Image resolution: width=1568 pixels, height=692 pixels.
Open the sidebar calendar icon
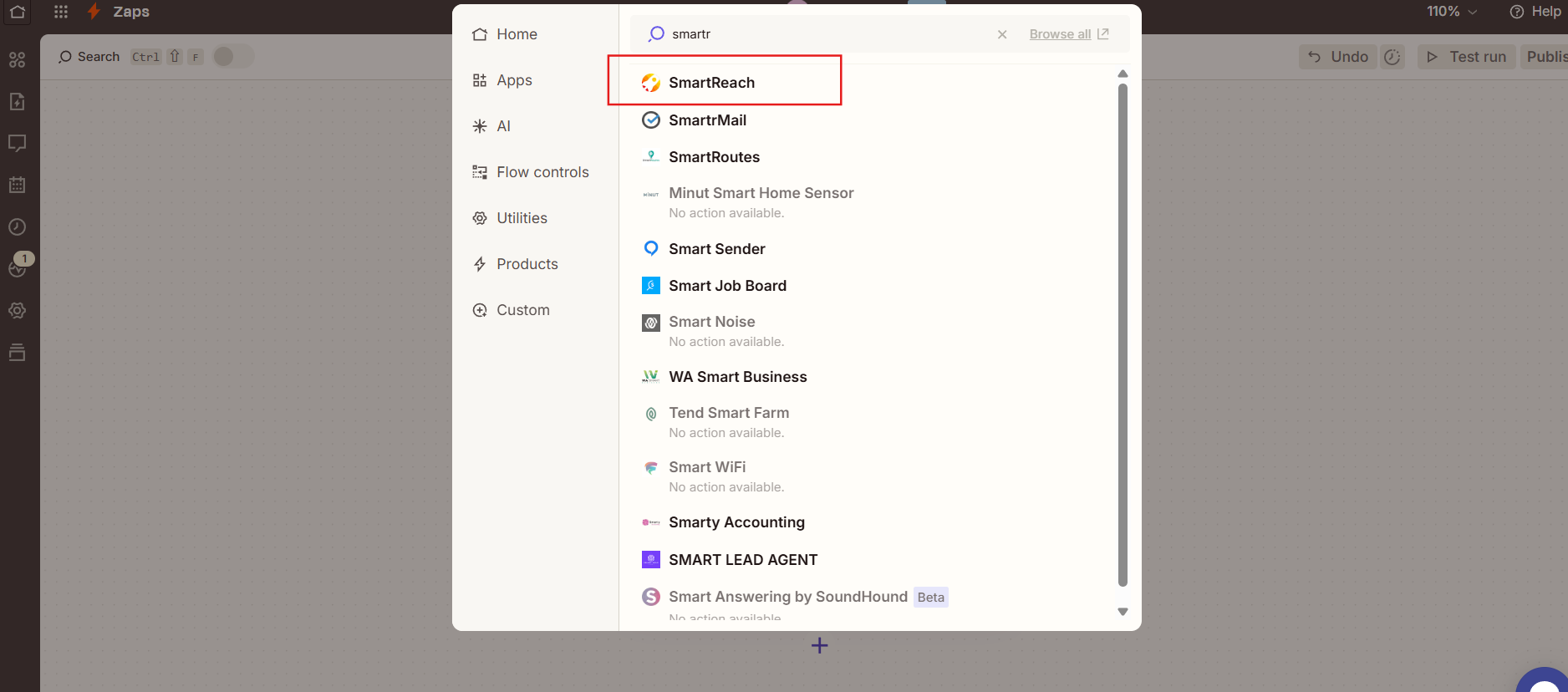[17, 185]
